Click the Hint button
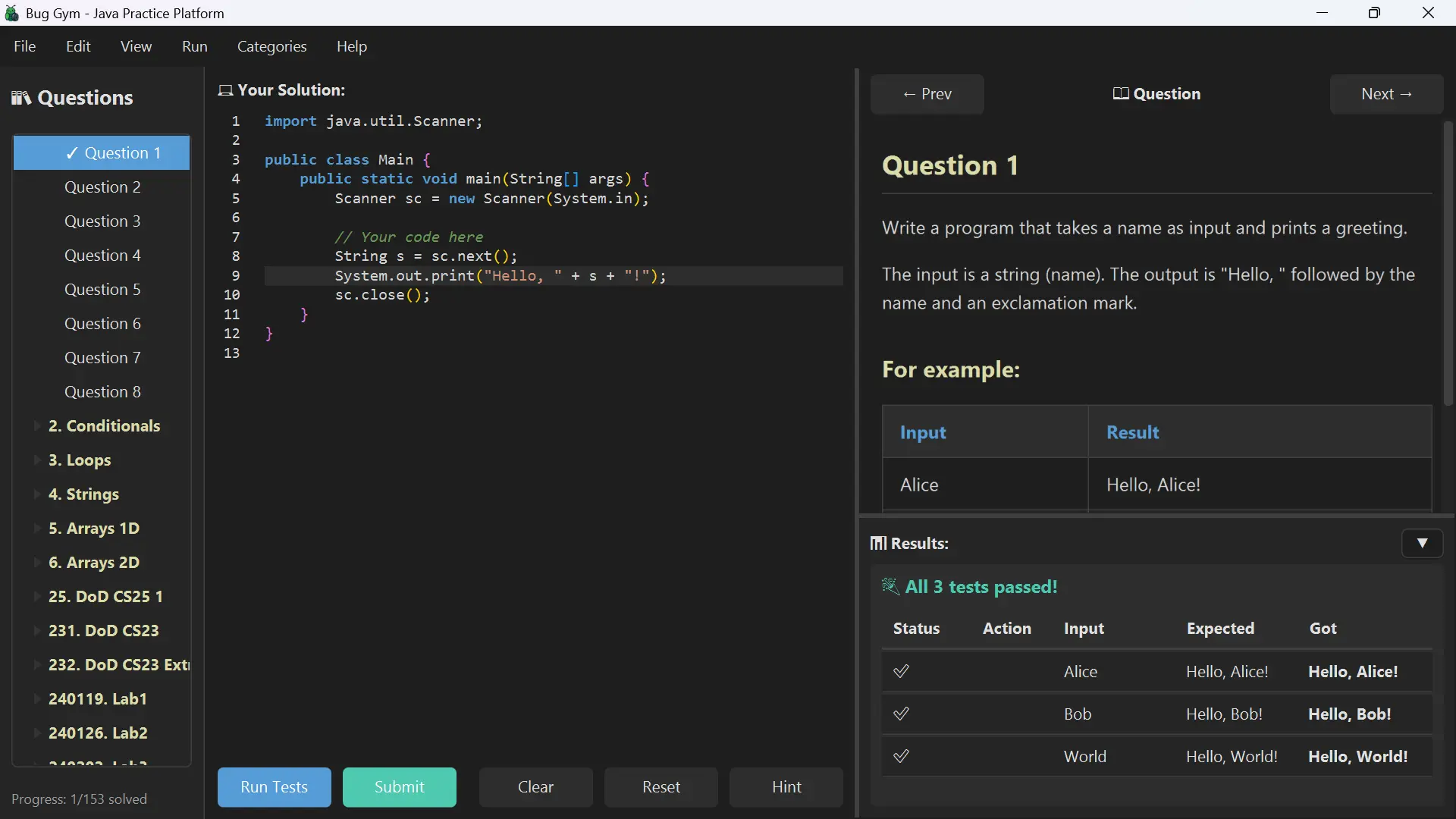The height and width of the screenshot is (819, 1456). (786, 787)
